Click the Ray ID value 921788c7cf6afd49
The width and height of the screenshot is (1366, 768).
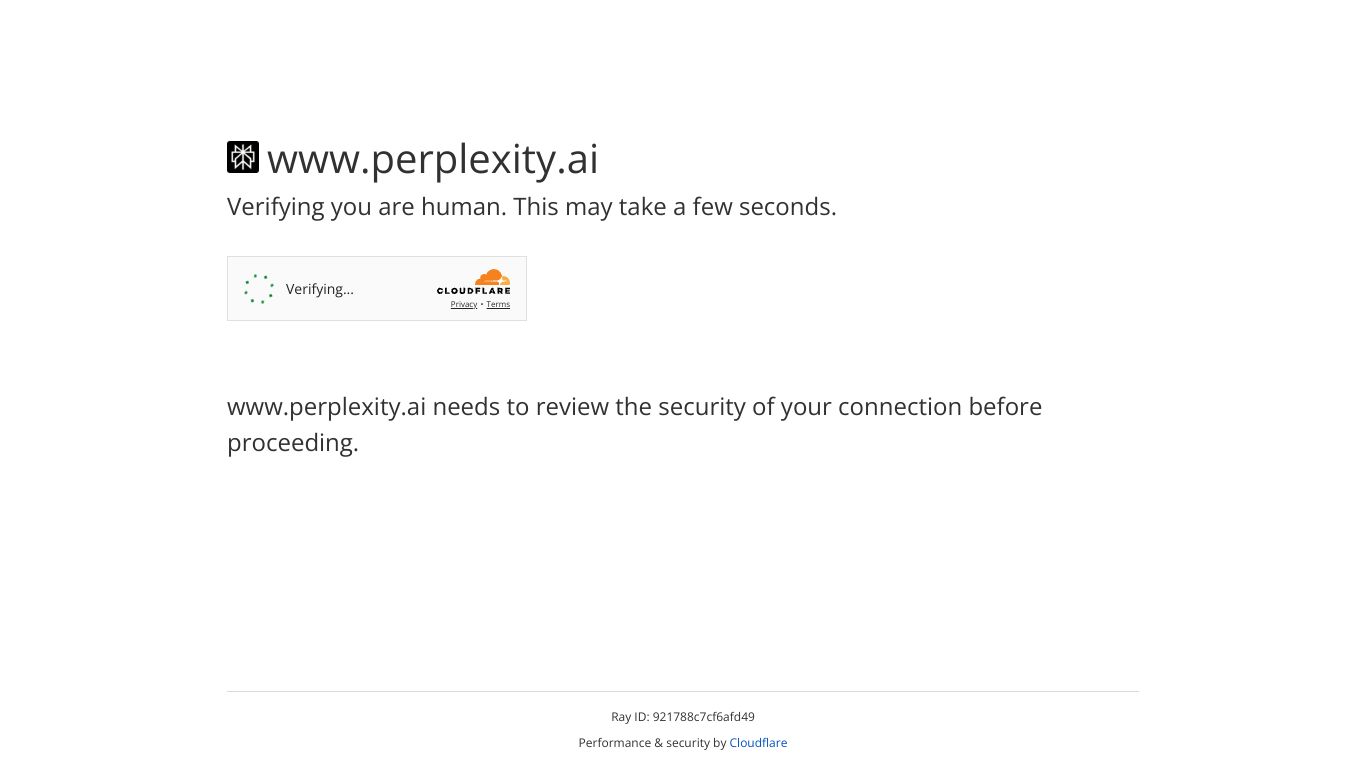(x=703, y=717)
